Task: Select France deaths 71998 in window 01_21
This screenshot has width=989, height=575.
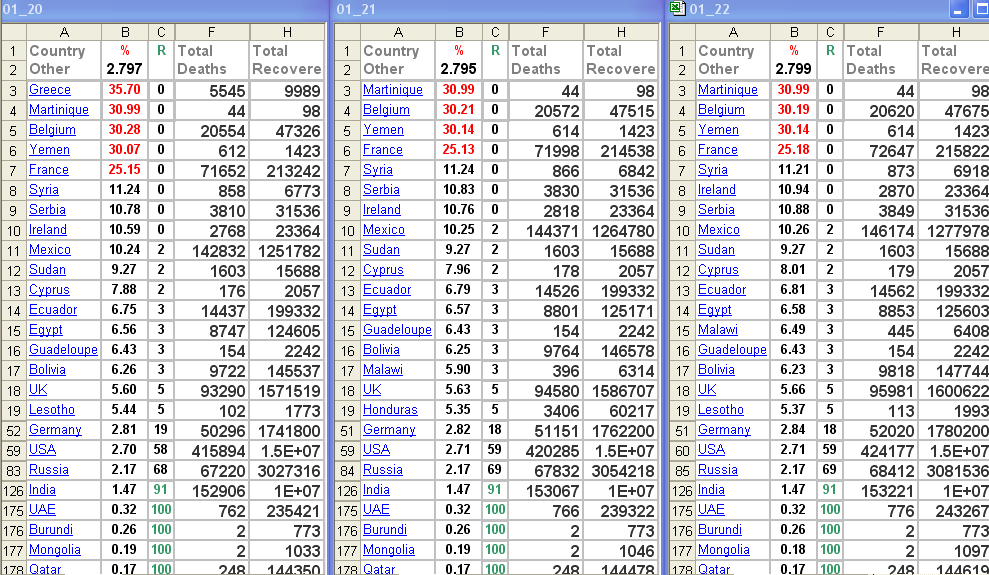Action: (x=546, y=151)
